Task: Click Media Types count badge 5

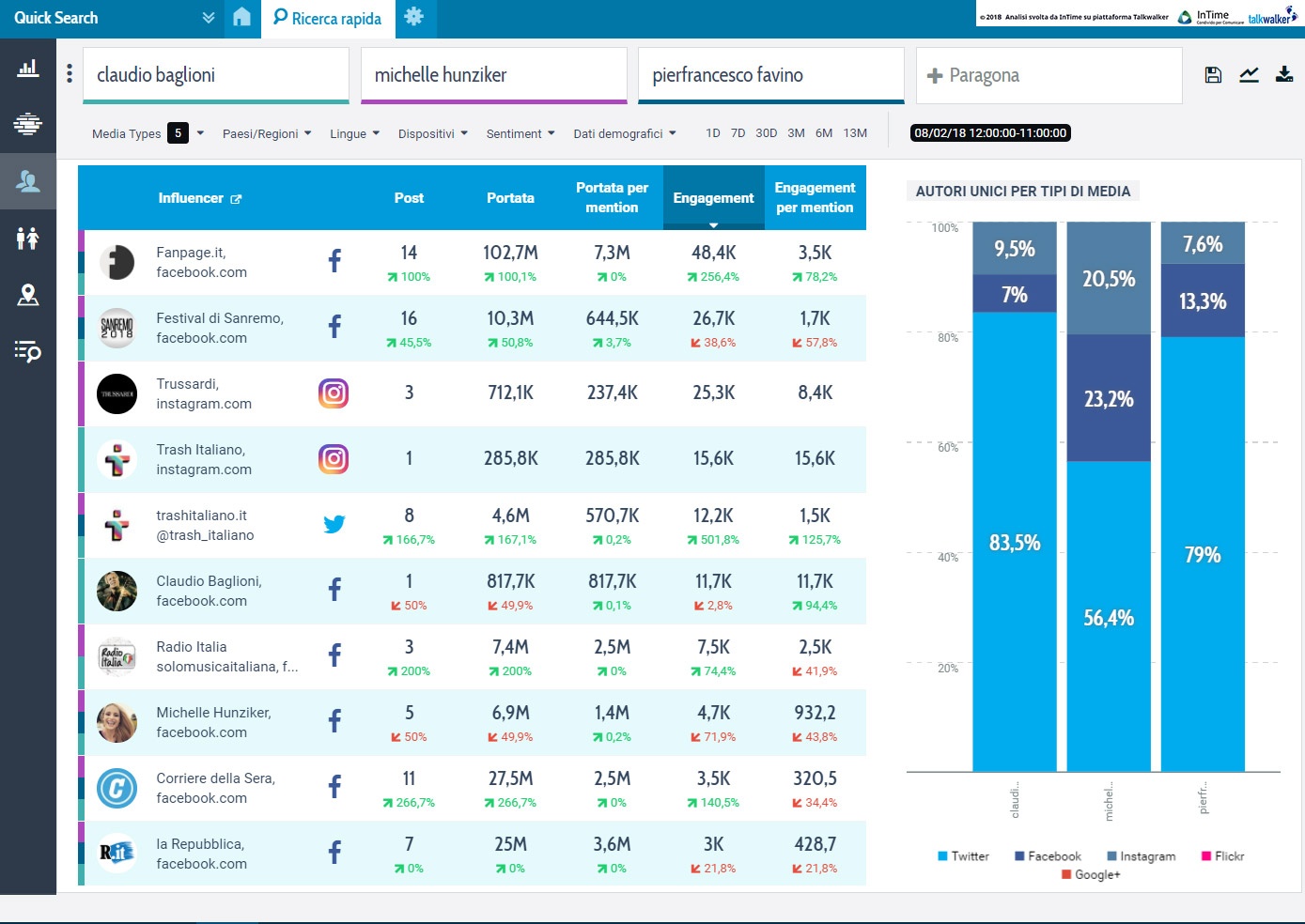Action: click(178, 133)
